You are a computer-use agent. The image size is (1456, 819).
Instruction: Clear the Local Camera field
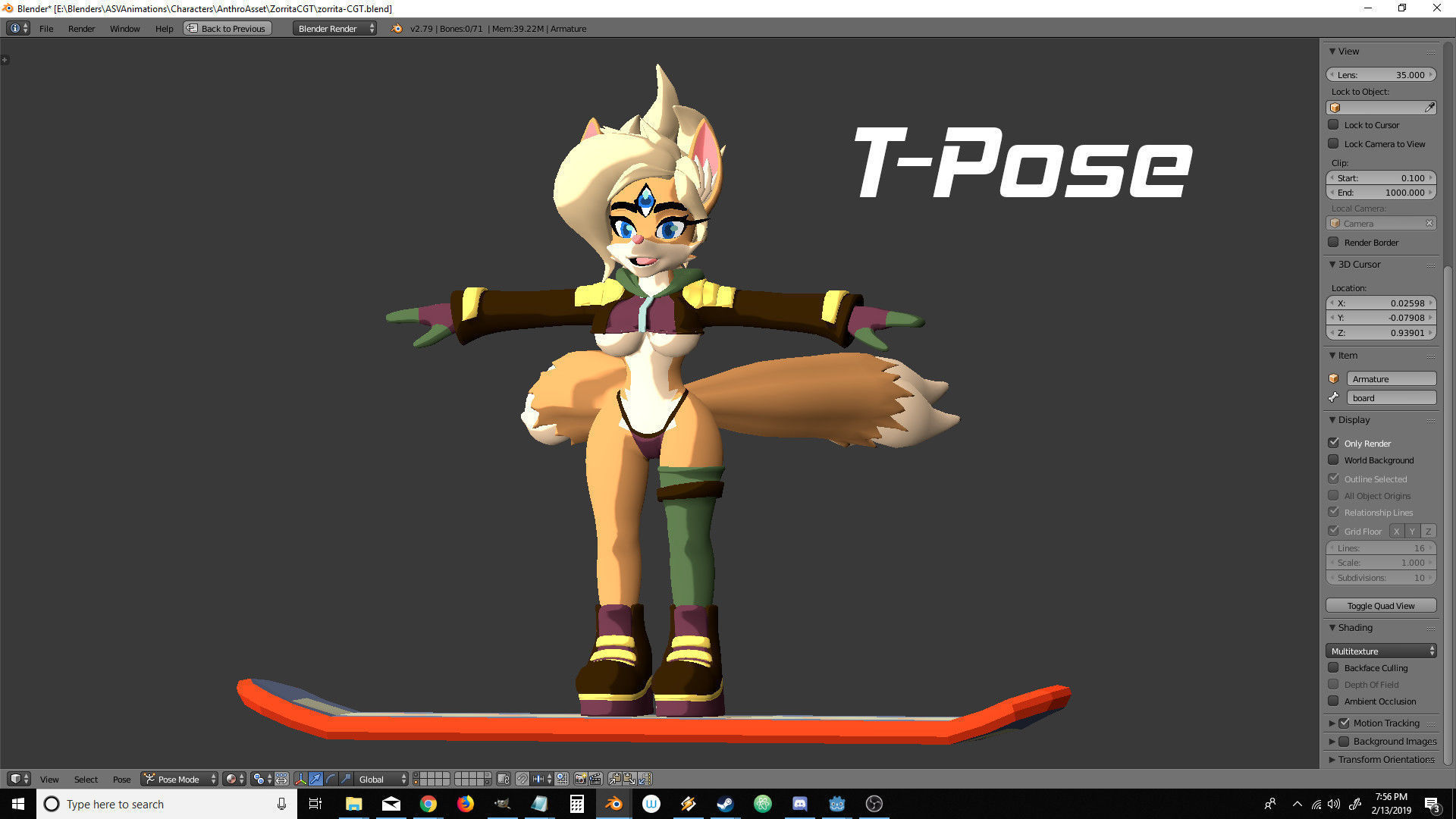1429,224
